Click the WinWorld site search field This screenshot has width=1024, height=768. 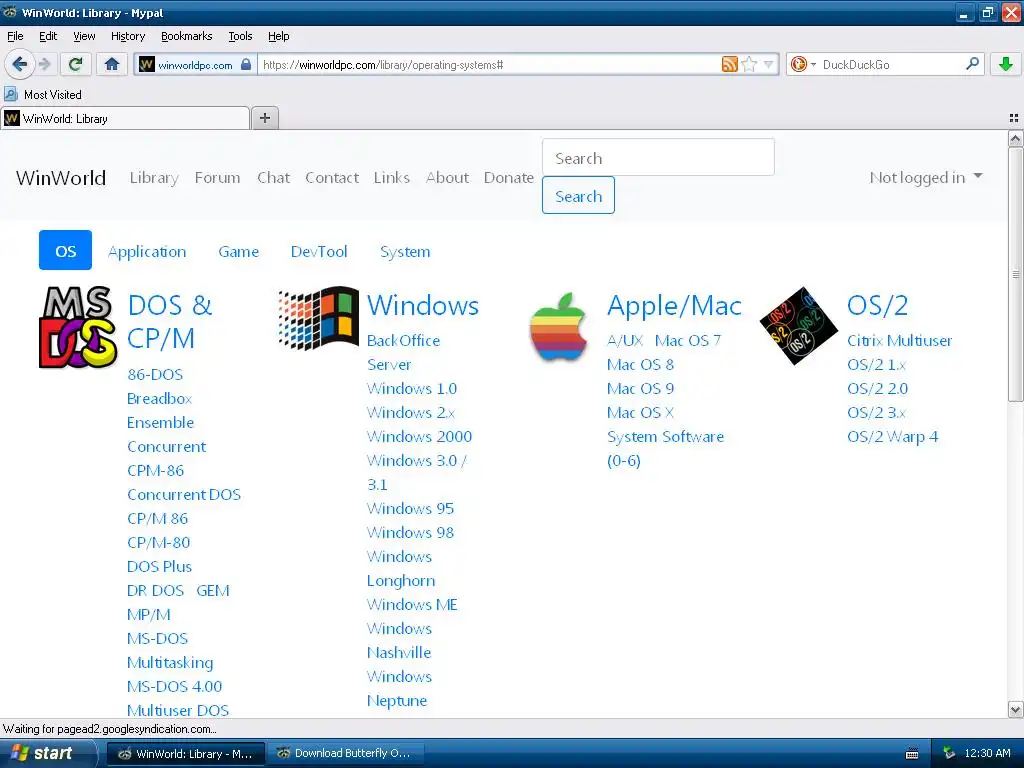click(658, 157)
